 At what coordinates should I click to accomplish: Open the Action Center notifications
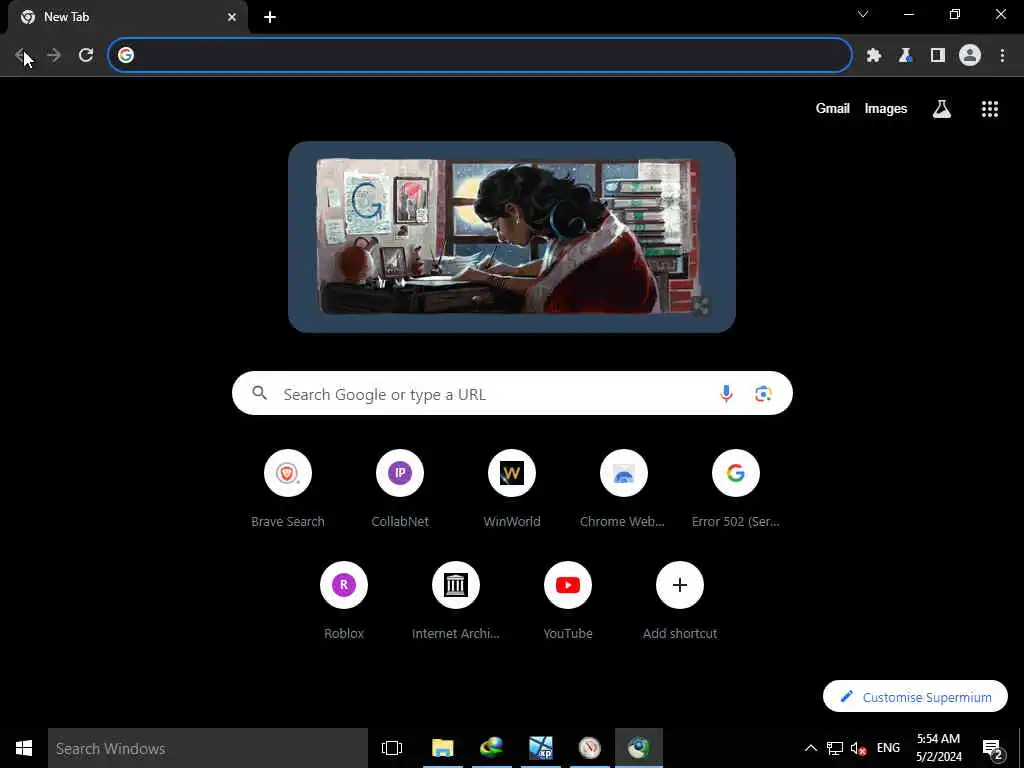[993, 748]
